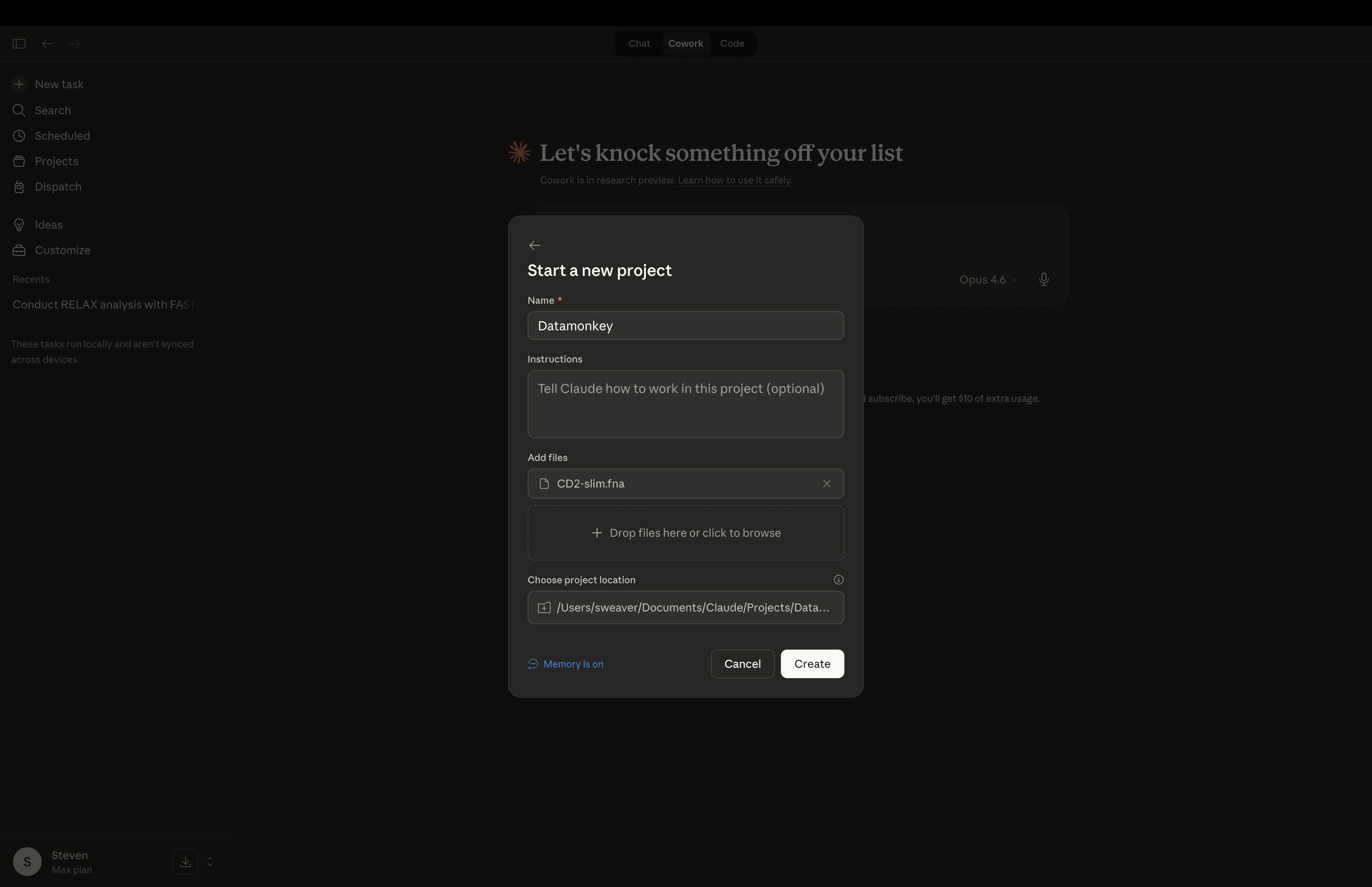Viewport: 1372px width, 887px height.
Task: Open 'Learn how to use it safely'
Action: coord(734,180)
